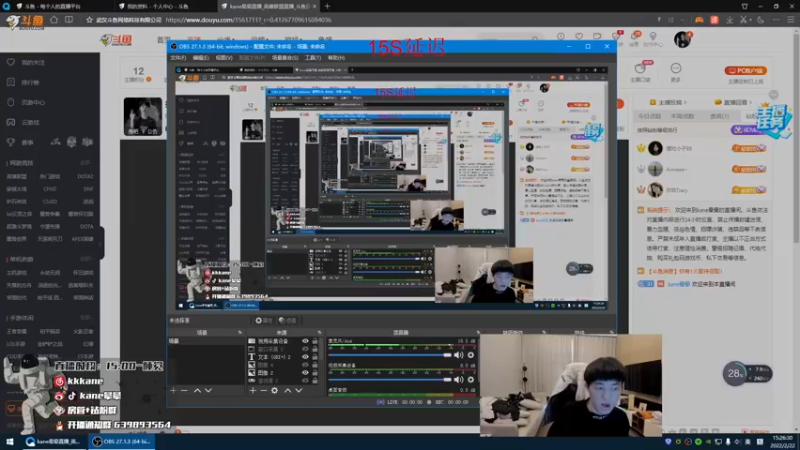
Task: Expand the live review link arrow
Action: pyautogui.click(x=751, y=103)
